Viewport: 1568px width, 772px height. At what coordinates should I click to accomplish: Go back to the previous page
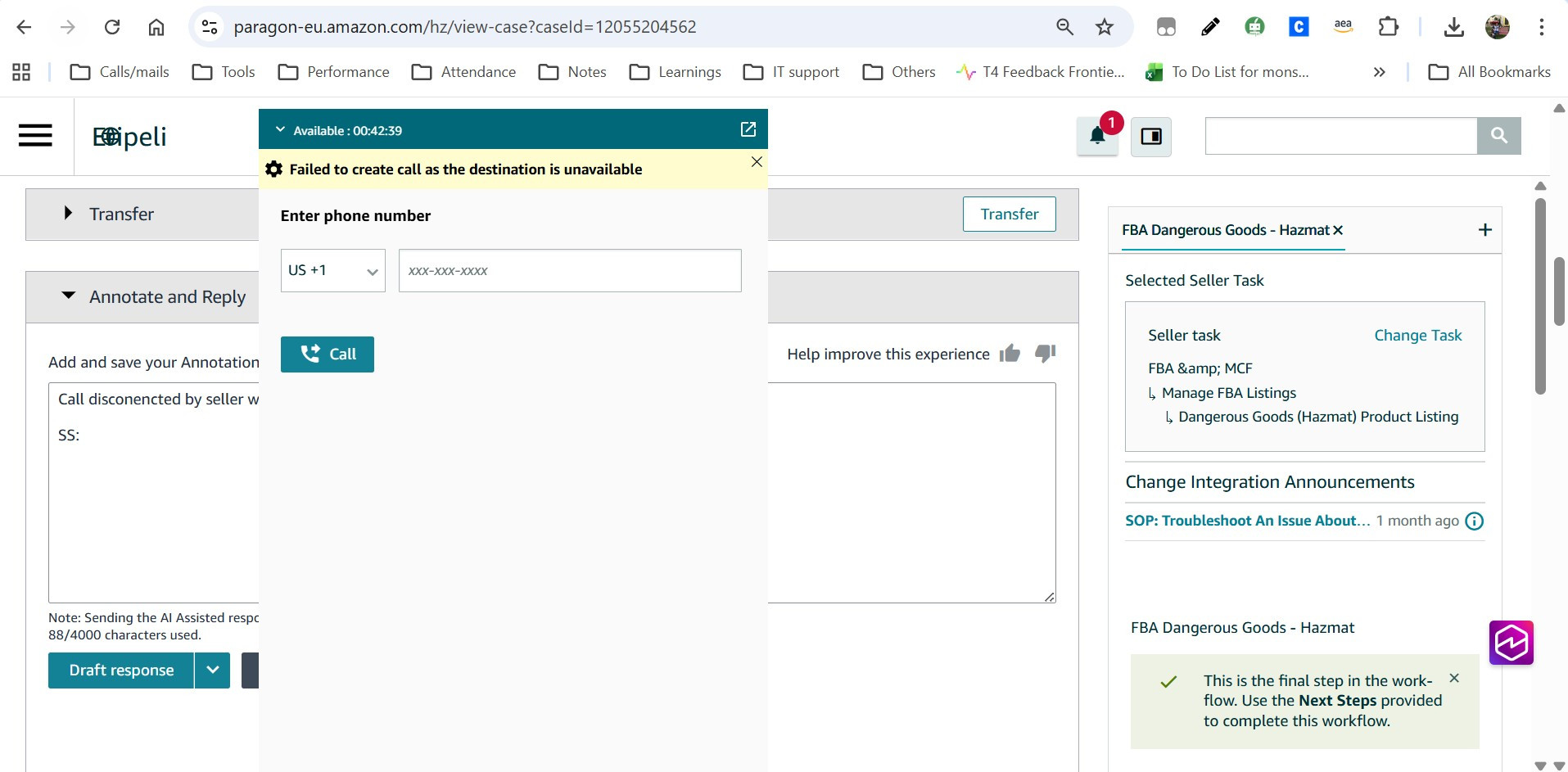[x=25, y=27]
